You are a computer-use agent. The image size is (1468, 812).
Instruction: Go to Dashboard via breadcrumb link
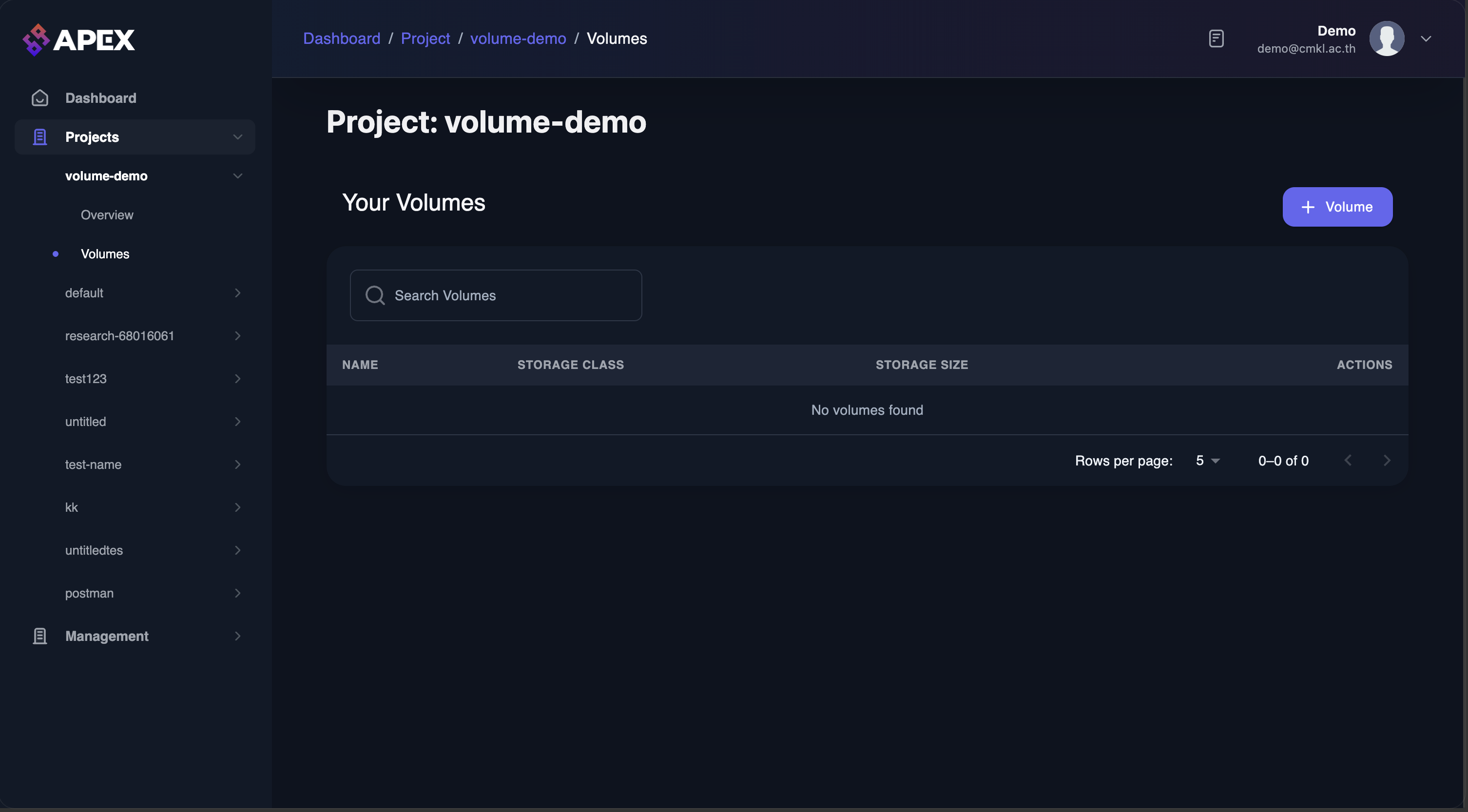[x=341, y=39]
